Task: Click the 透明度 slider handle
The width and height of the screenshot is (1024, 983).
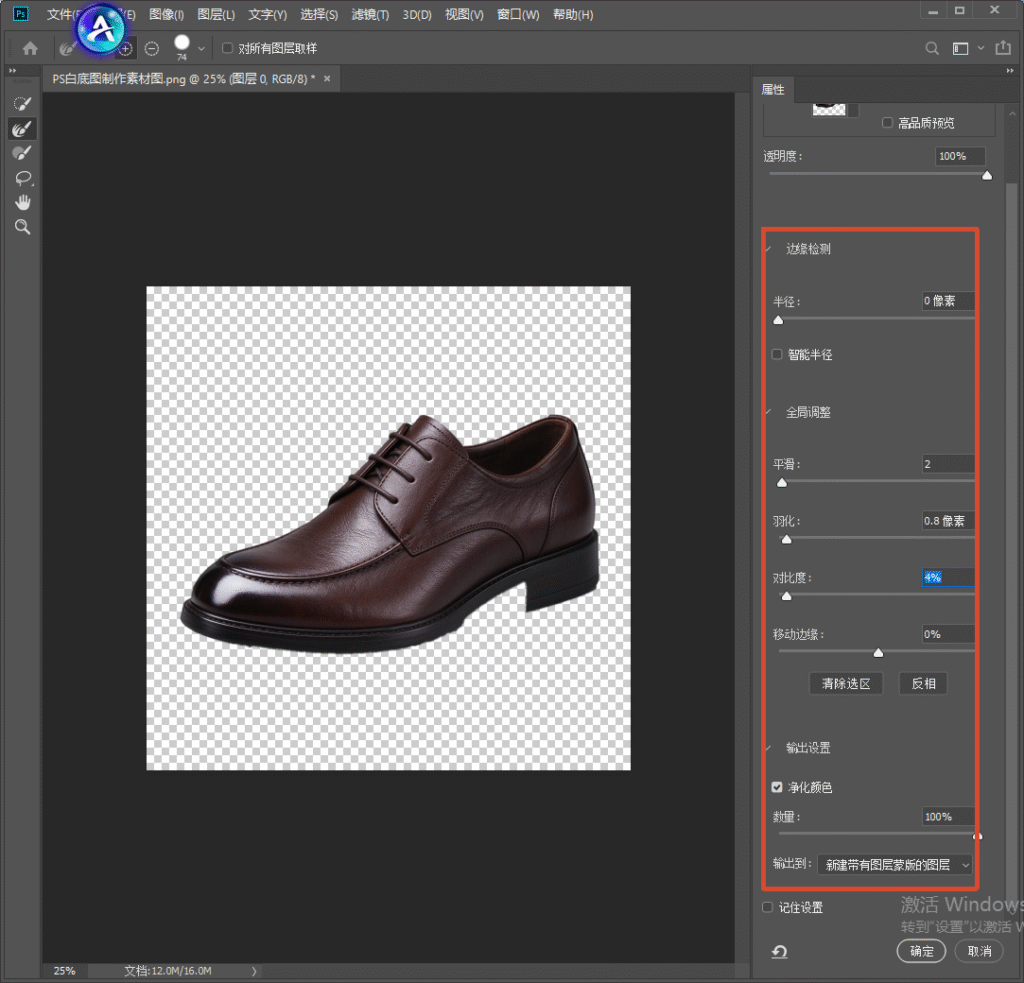Action: 987,175
